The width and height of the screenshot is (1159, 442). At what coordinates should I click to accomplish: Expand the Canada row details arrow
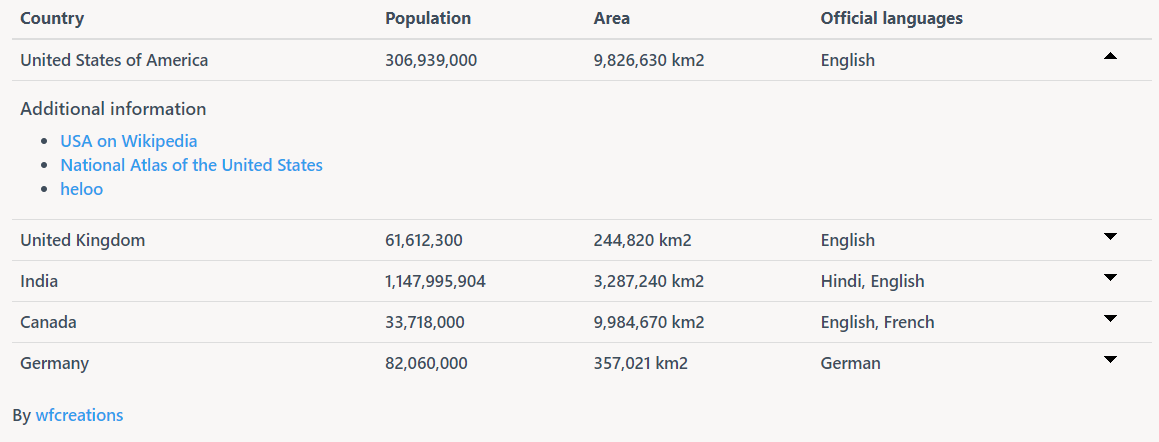coord(1109,319)
